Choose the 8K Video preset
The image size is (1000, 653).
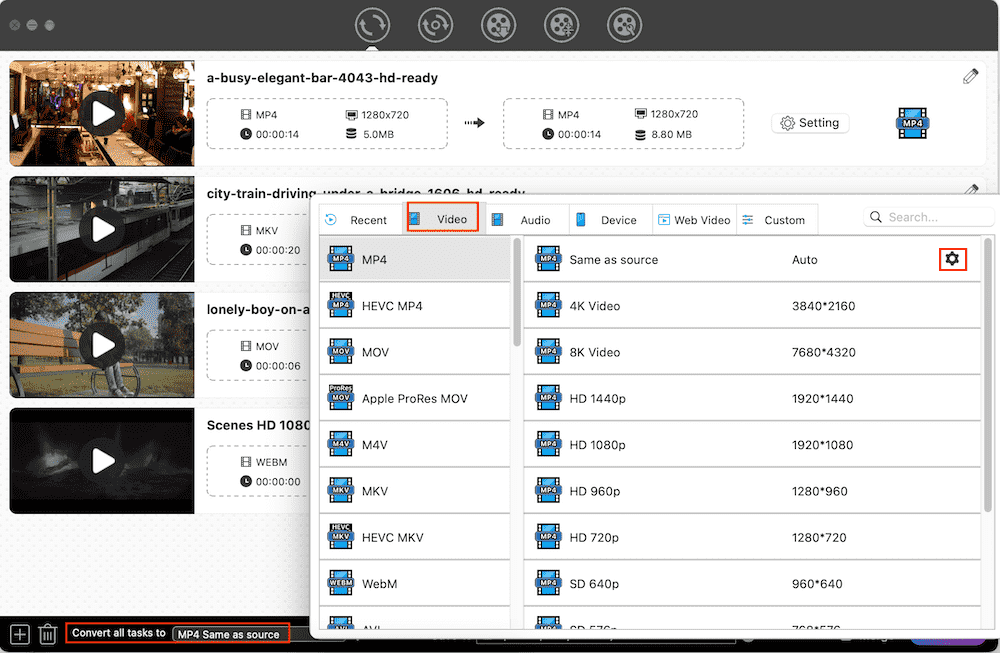(x=752, y=352)
